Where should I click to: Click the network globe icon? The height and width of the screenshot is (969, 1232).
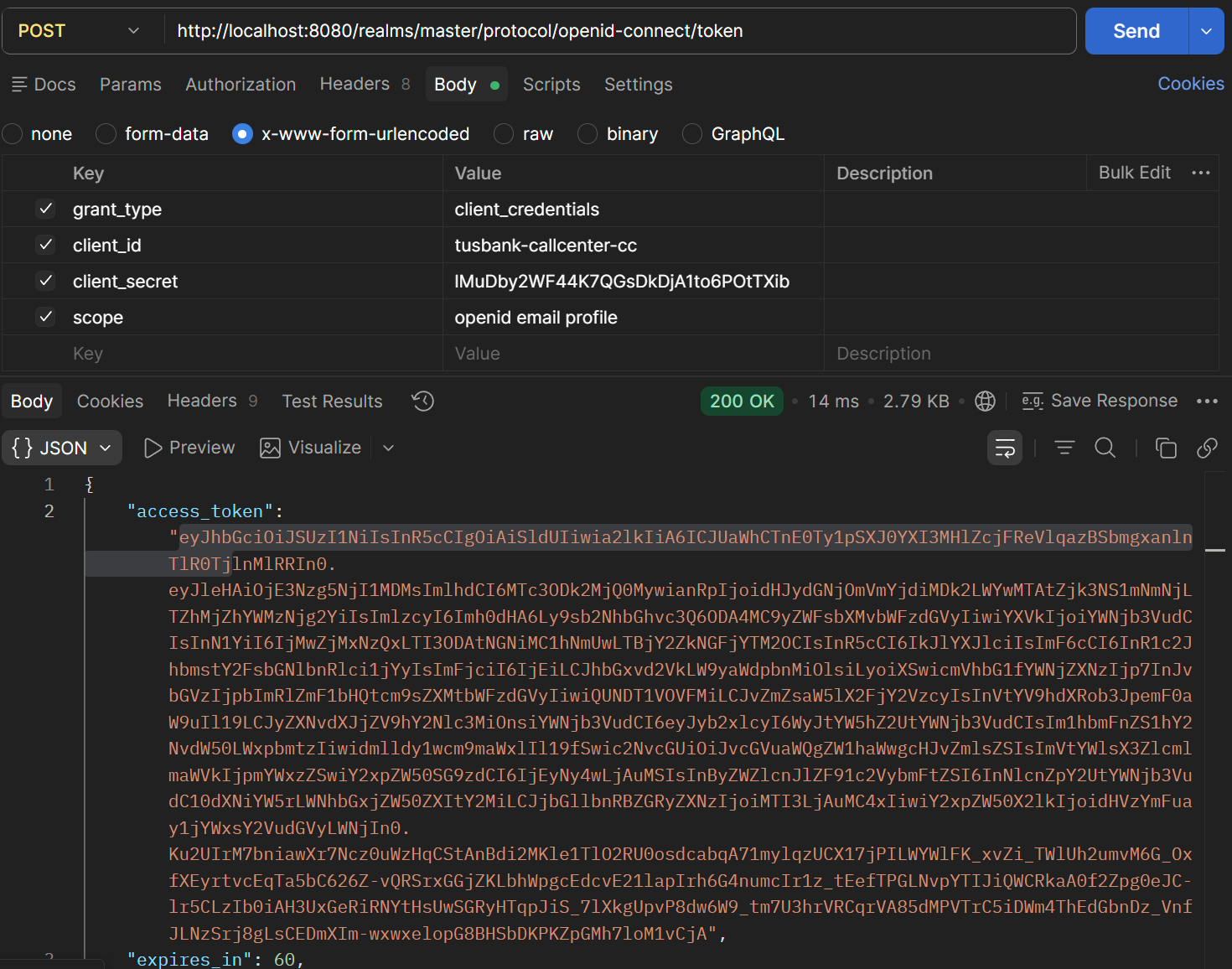986,402
